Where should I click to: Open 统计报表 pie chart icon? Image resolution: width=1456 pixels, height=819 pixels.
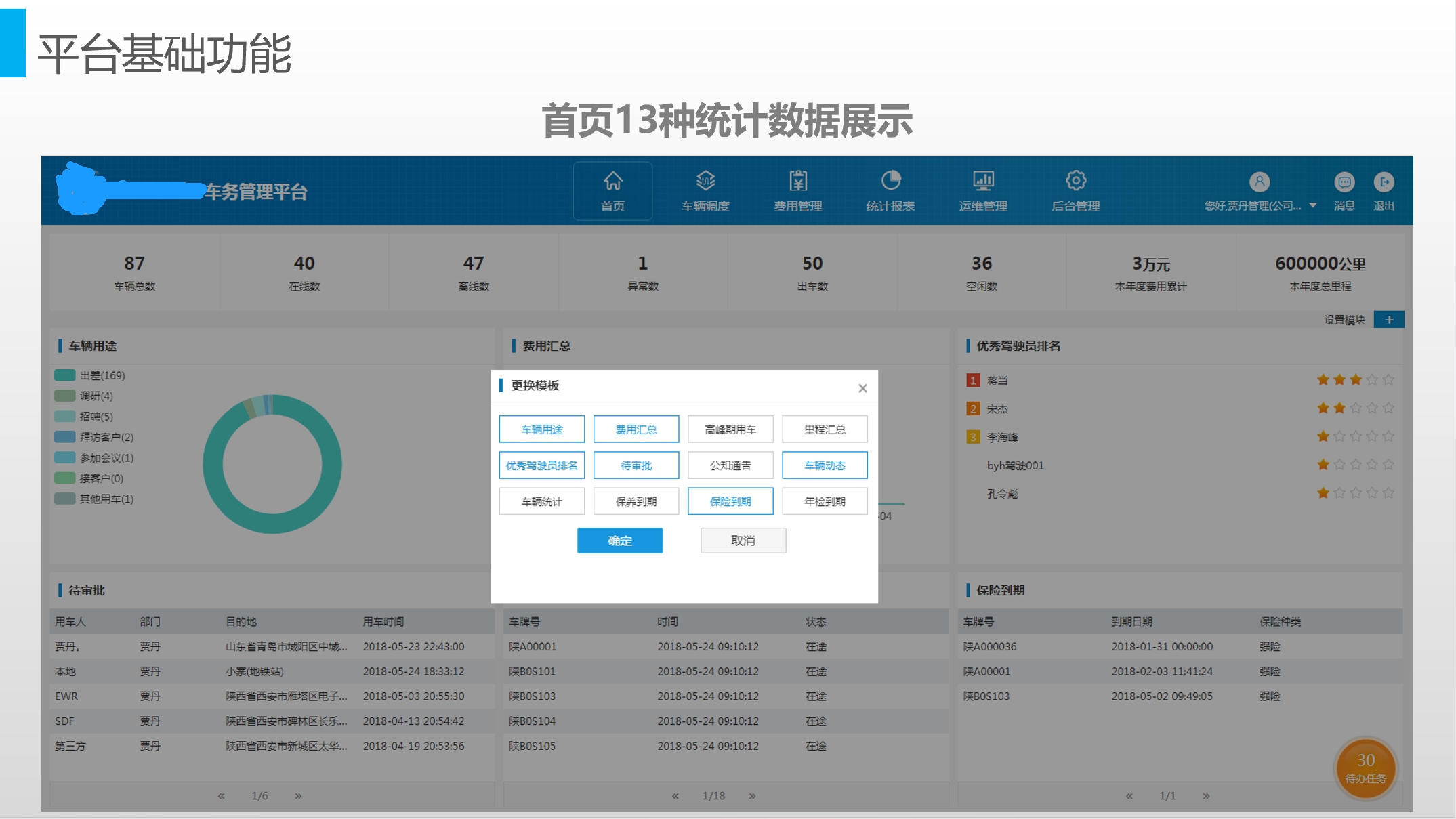[x=890, y=182]
